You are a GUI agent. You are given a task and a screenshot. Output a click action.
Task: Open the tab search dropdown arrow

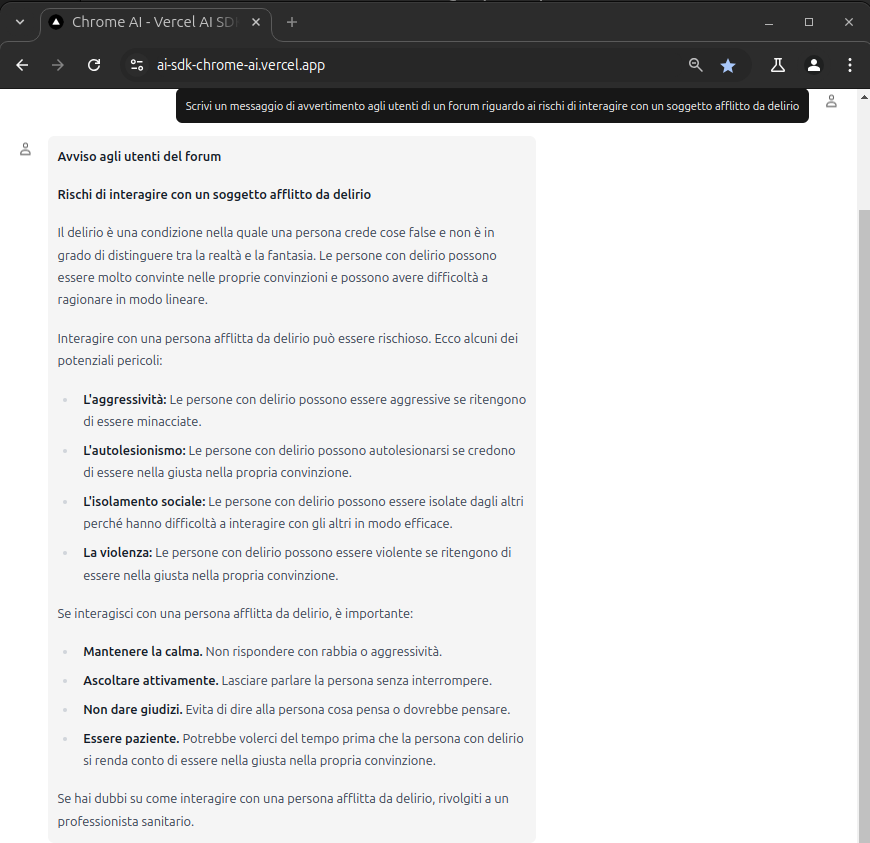pyautogui.click(x=20, y=22)
